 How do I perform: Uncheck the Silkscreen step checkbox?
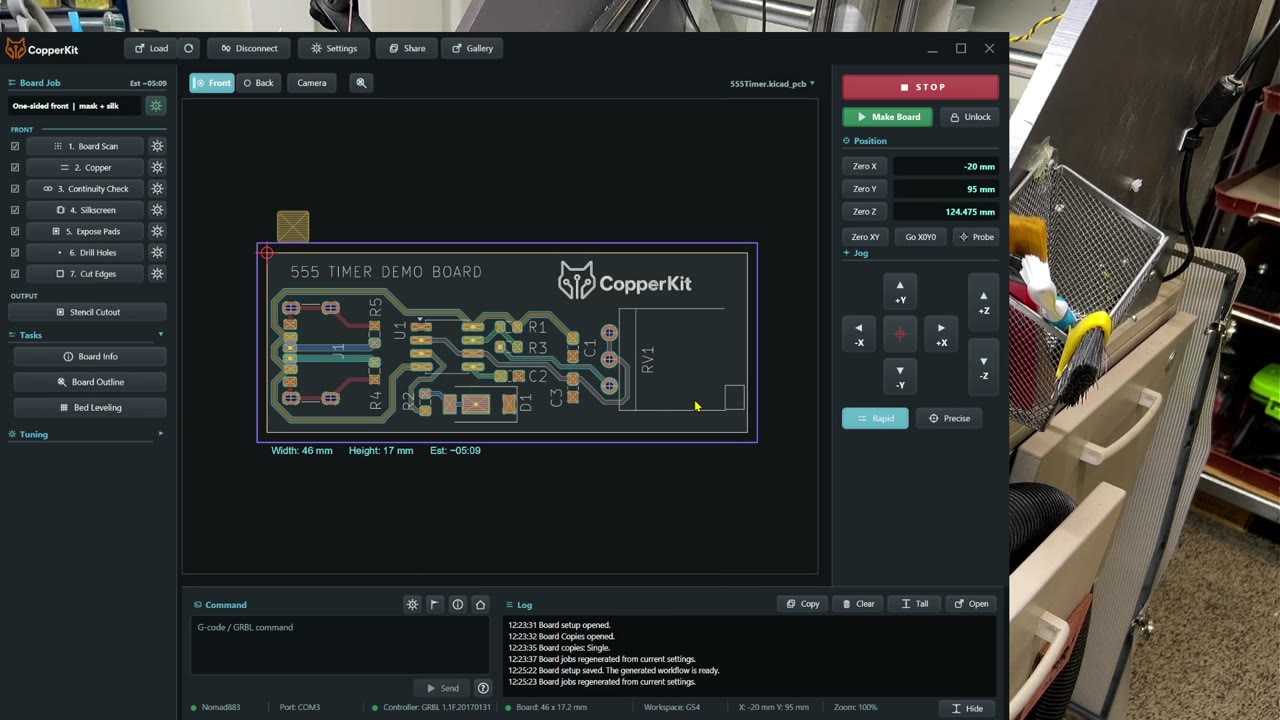[x=15, y=210]
